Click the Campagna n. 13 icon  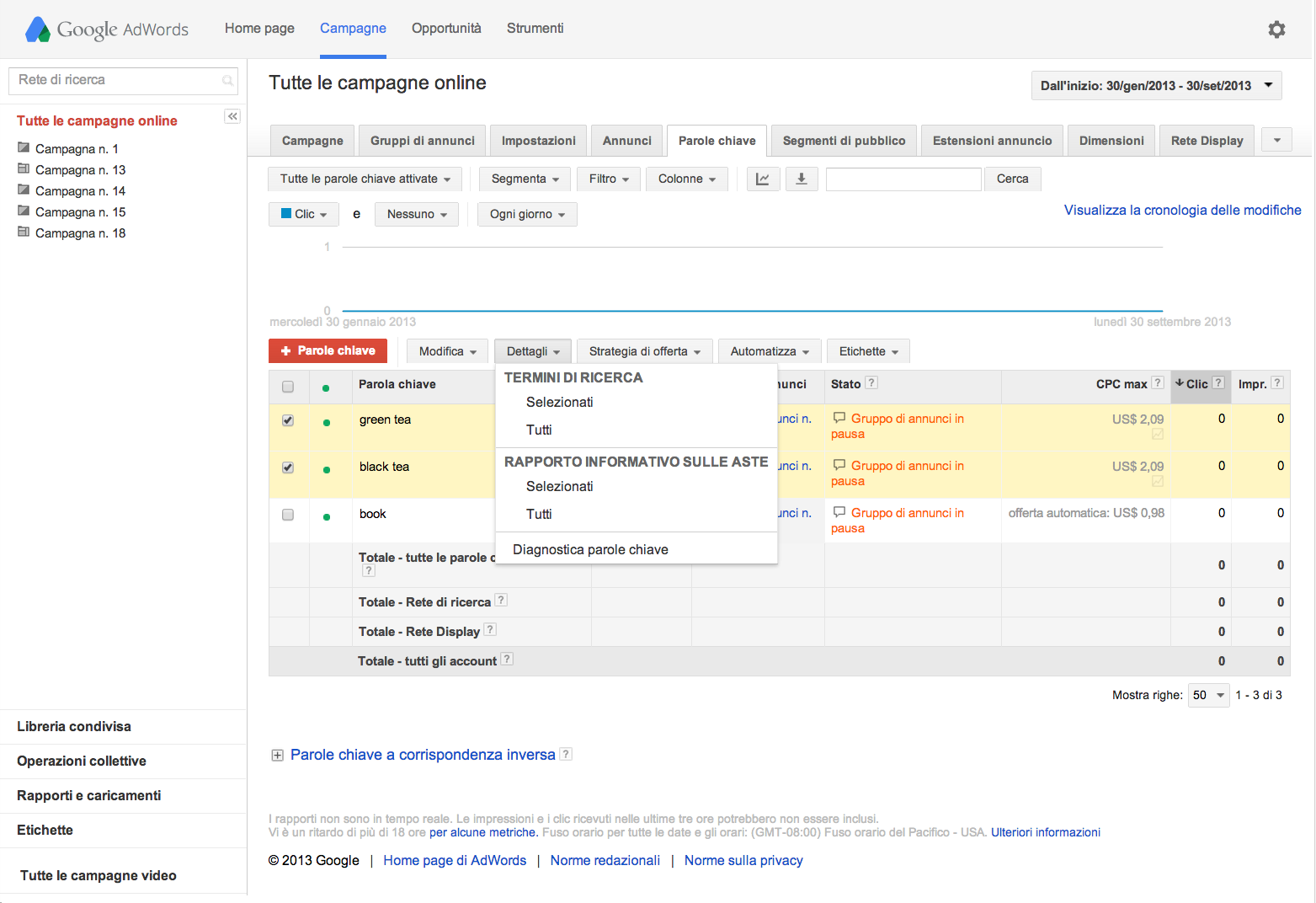(x=24, y=168)
